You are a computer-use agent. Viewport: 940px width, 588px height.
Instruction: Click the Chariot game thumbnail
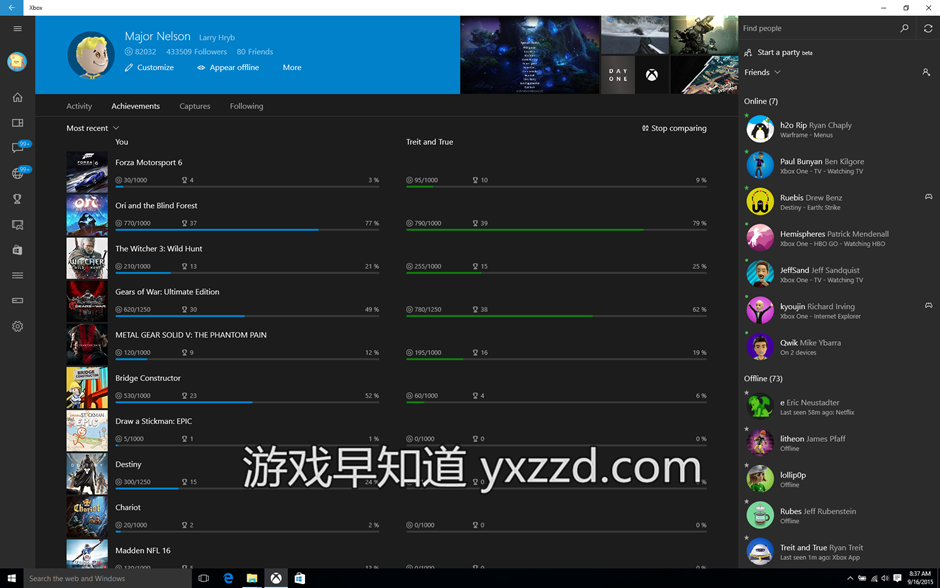87,517
